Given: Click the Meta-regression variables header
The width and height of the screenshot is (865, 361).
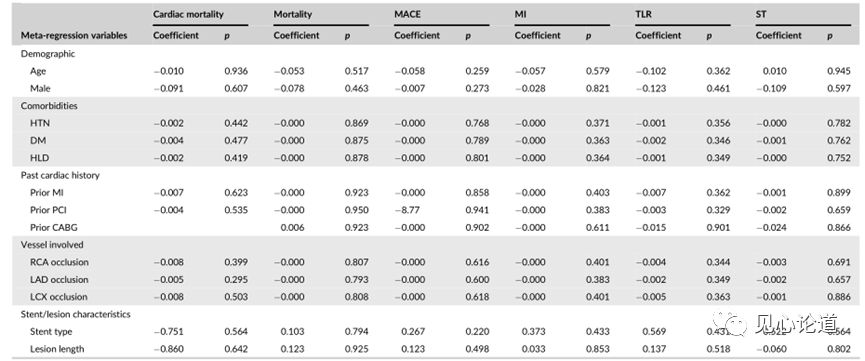Looking at the screenshot, I should coord(74,35).
